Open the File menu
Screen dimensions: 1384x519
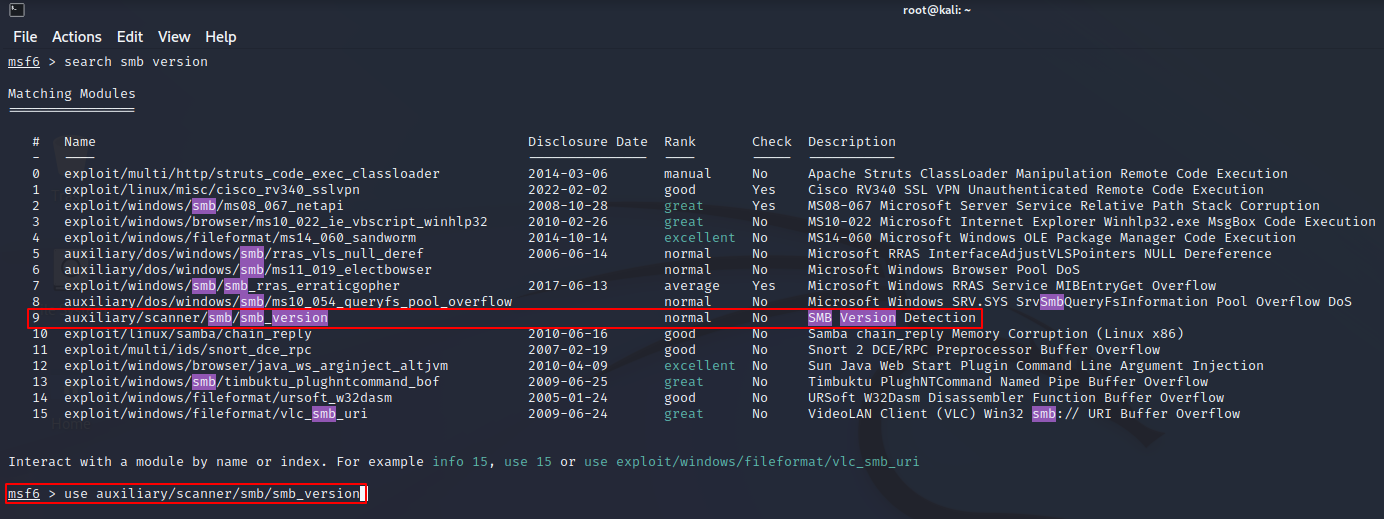click(x=25, y=37)
